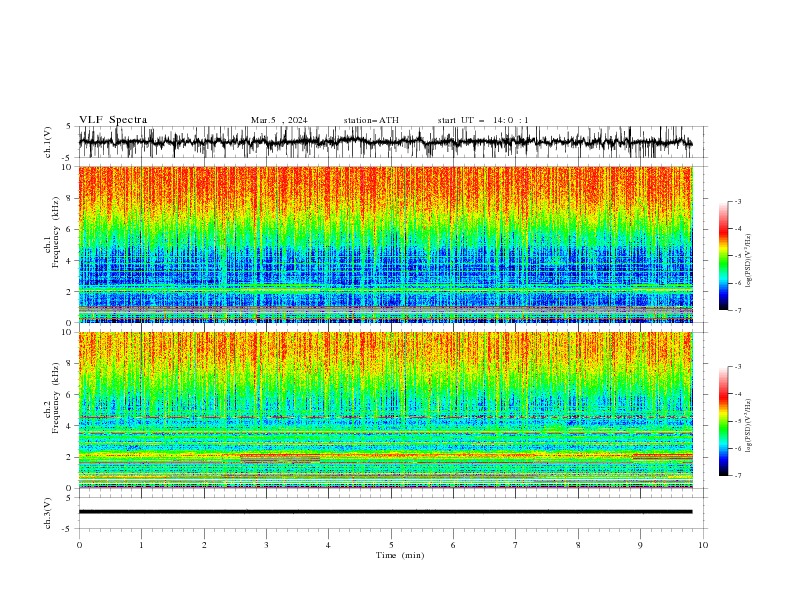The image size is (792, 612).
Task: Click the log(PSD) label beside ch.1 color bar
Action: (749, 261)
